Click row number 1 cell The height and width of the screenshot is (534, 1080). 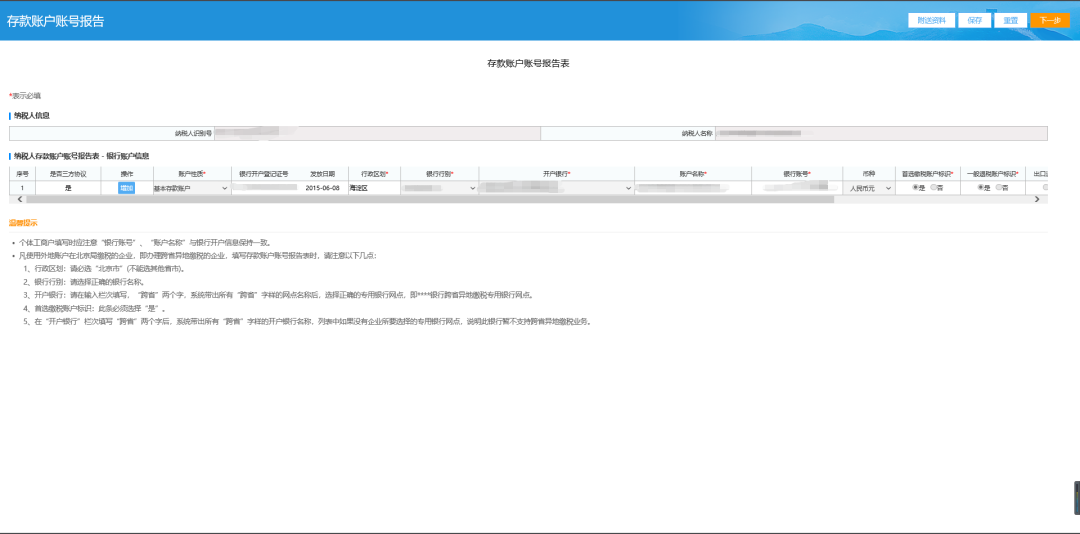22,188
